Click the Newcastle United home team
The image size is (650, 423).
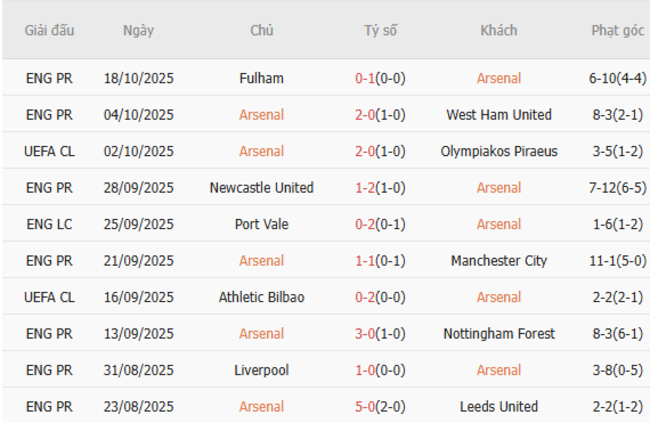(x=262, y=188)
